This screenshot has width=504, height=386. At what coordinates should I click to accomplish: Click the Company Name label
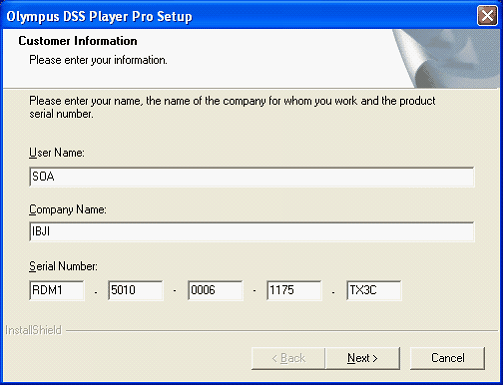[x=68, y=210]
